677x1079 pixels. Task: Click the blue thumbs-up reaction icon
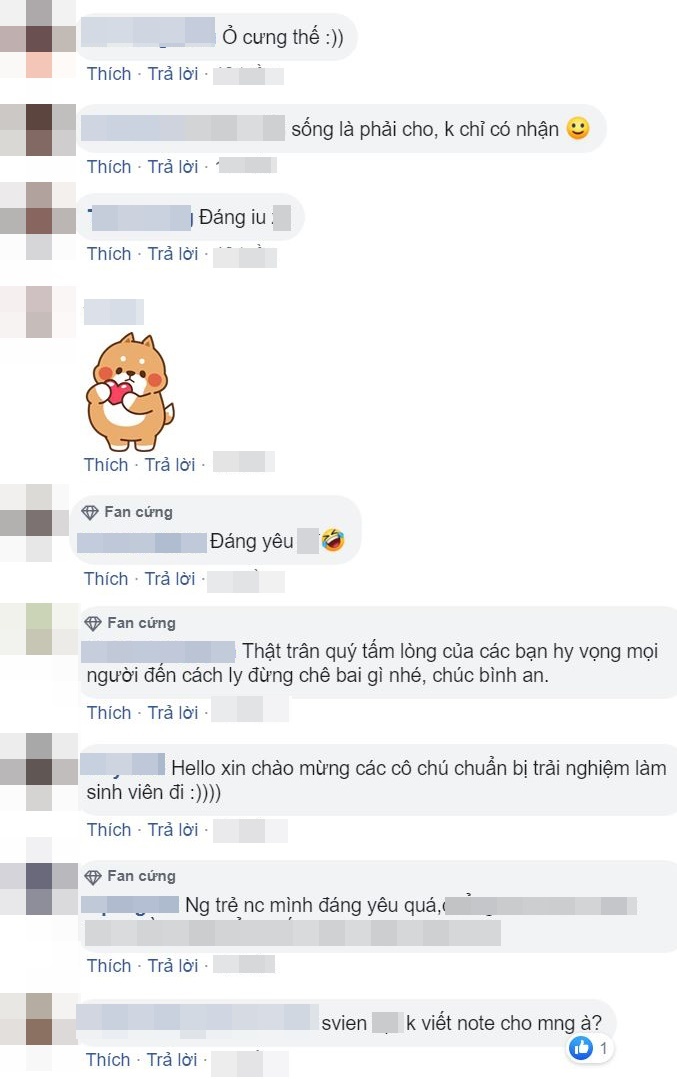[581, 1048]
